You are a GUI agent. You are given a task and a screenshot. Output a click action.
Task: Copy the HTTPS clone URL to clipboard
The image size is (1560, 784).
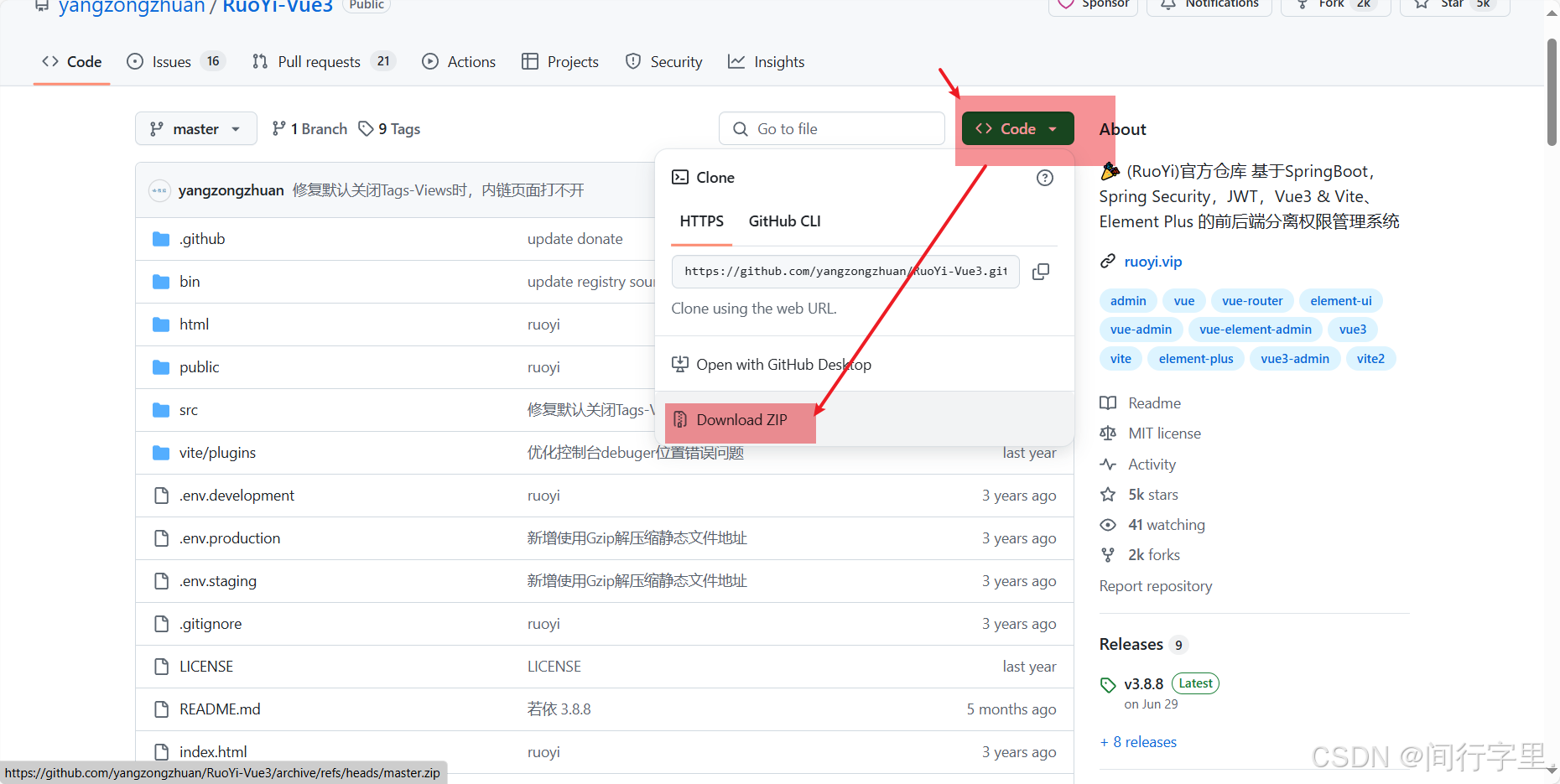1041,272
